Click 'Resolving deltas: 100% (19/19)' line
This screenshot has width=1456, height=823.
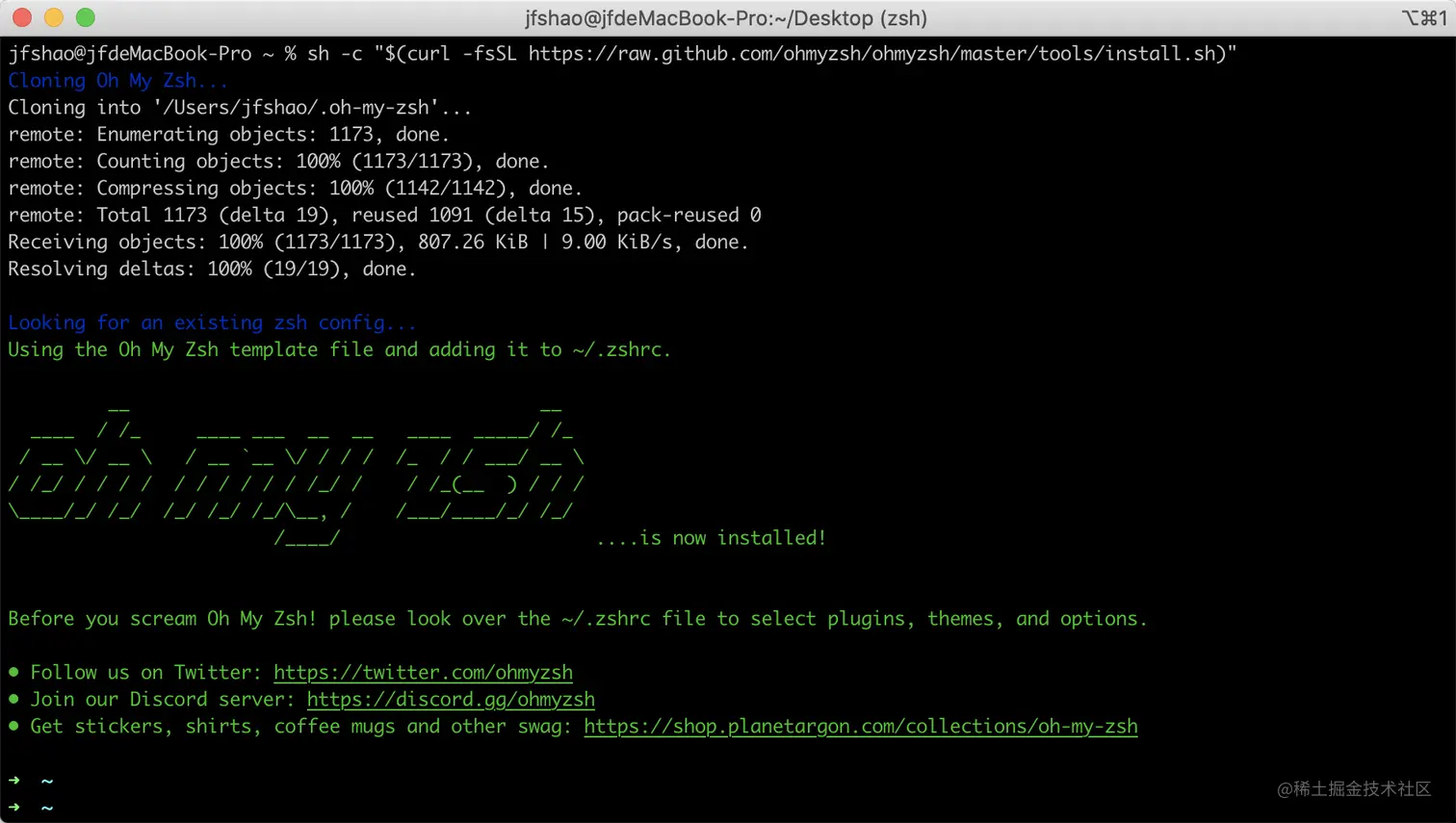(x=212, y=270)
